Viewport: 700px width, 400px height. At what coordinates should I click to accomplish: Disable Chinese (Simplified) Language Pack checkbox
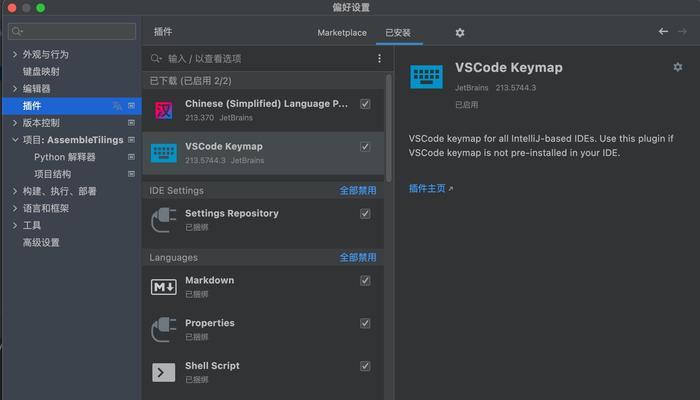tap(365, 104)
